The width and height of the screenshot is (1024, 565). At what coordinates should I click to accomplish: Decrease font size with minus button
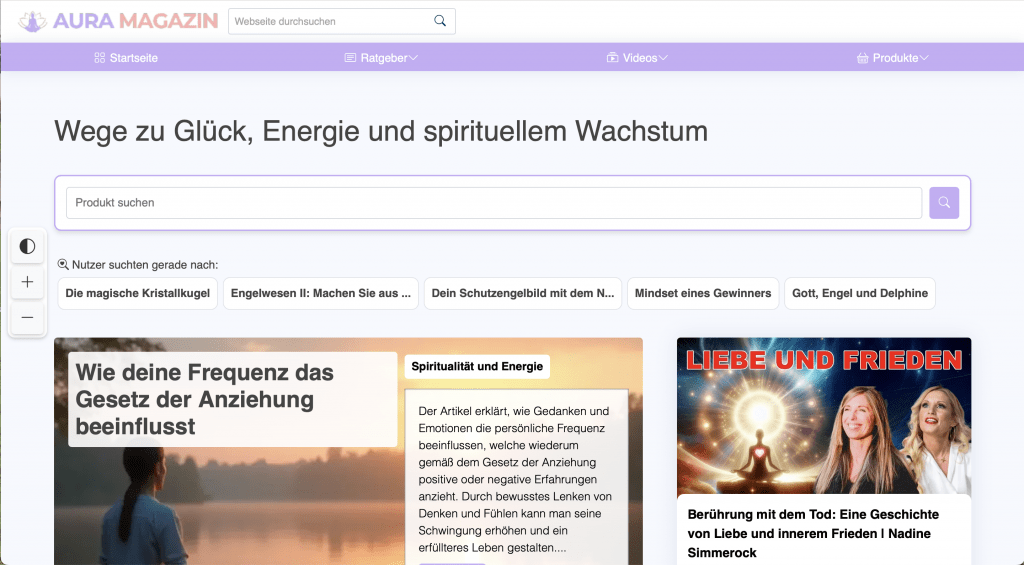click(27, 318)
